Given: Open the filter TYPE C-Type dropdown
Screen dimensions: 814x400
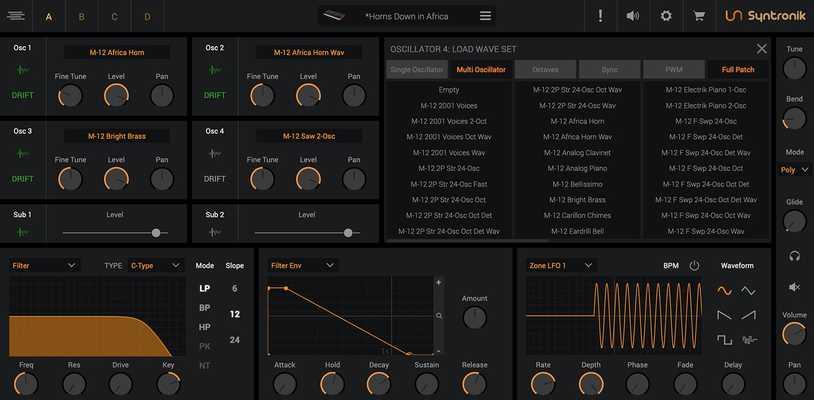Looking at the screenshot, I should [x=155, y=266].
